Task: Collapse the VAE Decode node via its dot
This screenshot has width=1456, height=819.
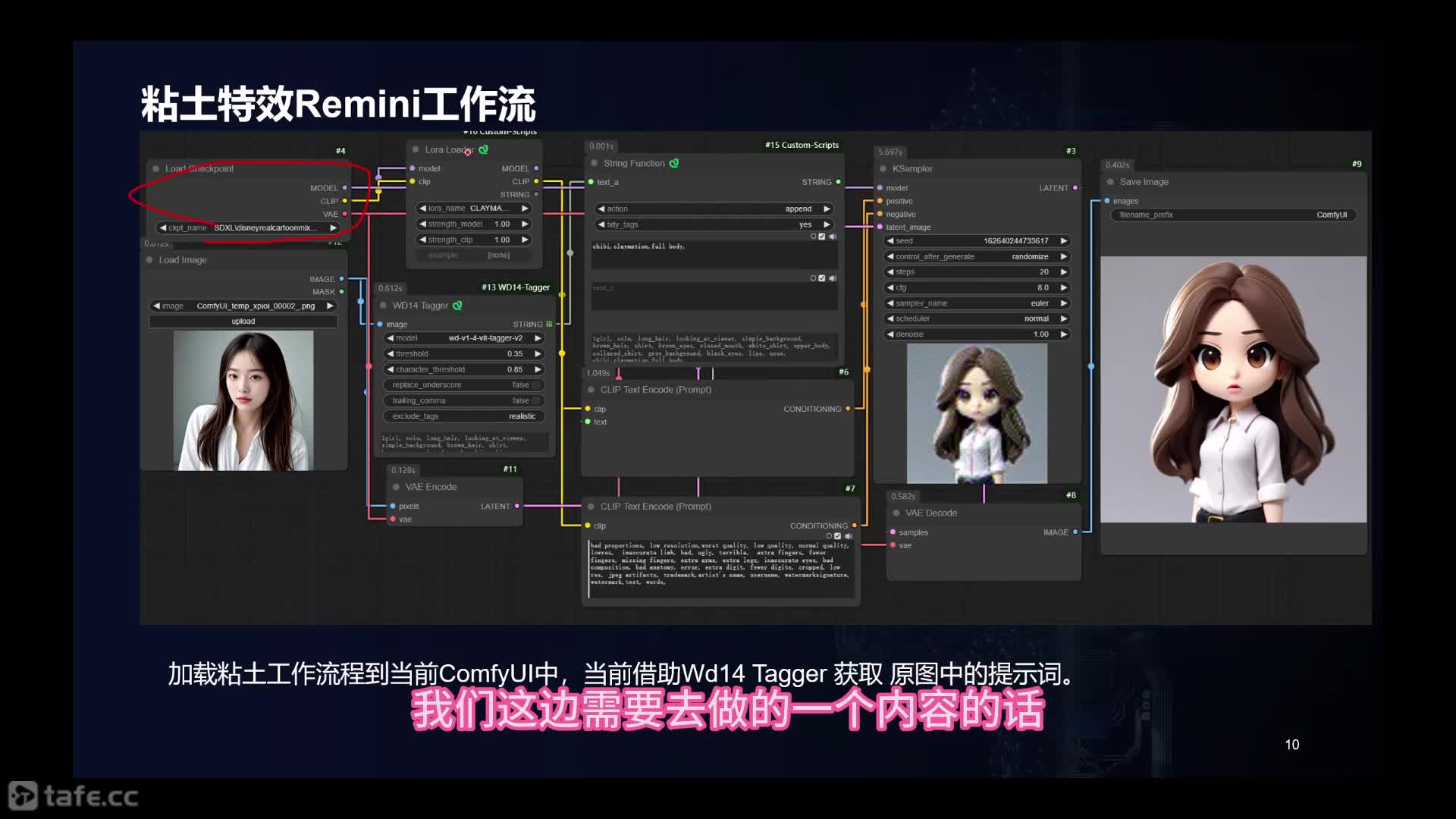Action: click(x=896, y=513)
